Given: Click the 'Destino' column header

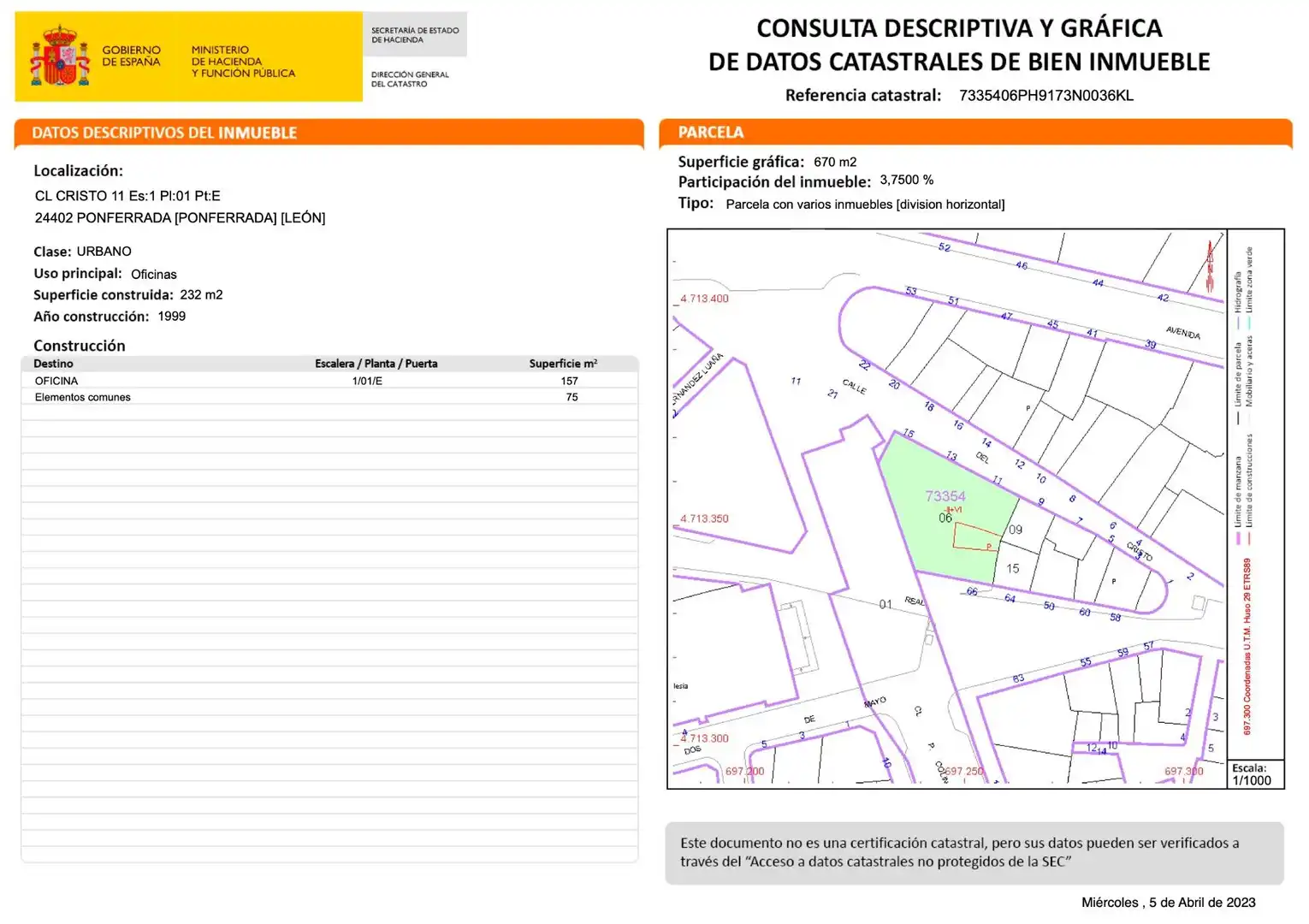Looking at the screenshot, I should coord(53,364).
